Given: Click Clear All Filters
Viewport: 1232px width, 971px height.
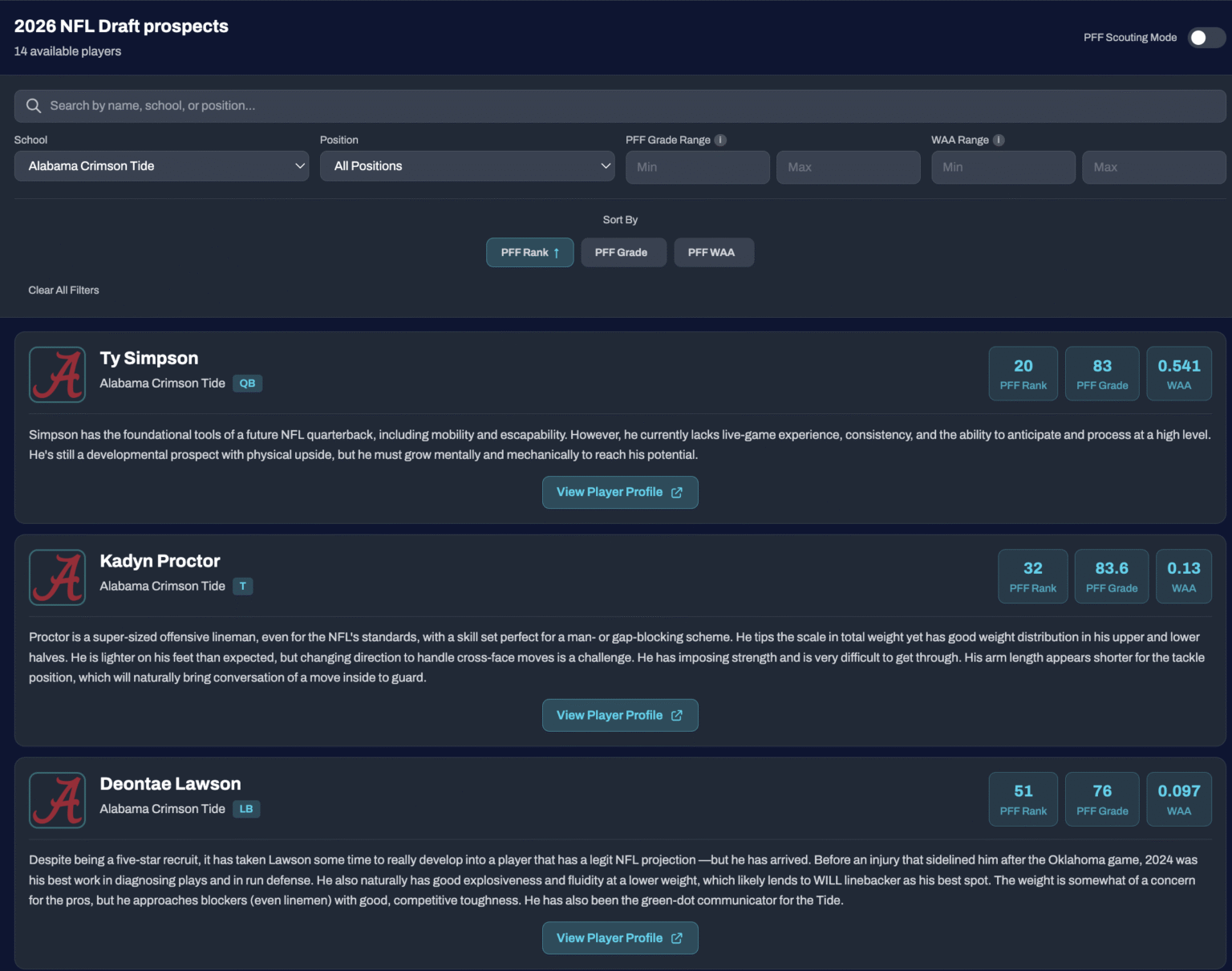Looking at the screenshot, I should click(64, 290).
